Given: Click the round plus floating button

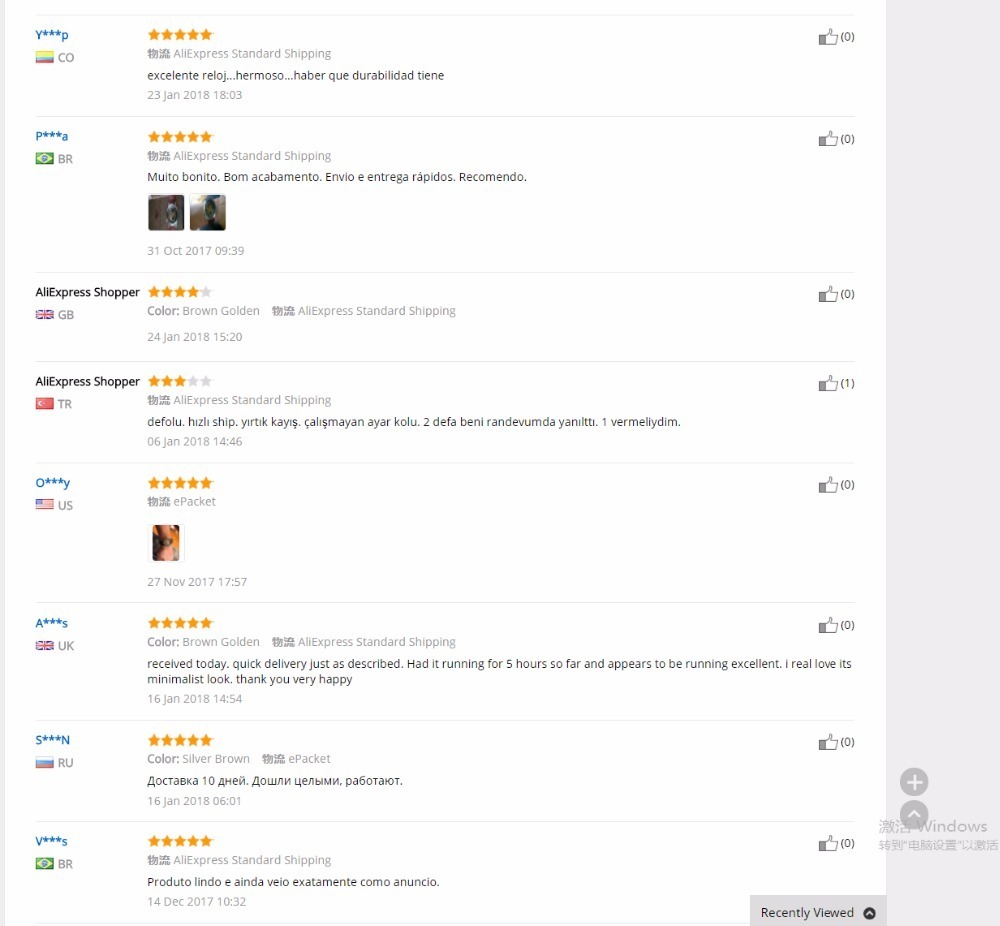Looking at the screenshot, I should tap(914, 782).
